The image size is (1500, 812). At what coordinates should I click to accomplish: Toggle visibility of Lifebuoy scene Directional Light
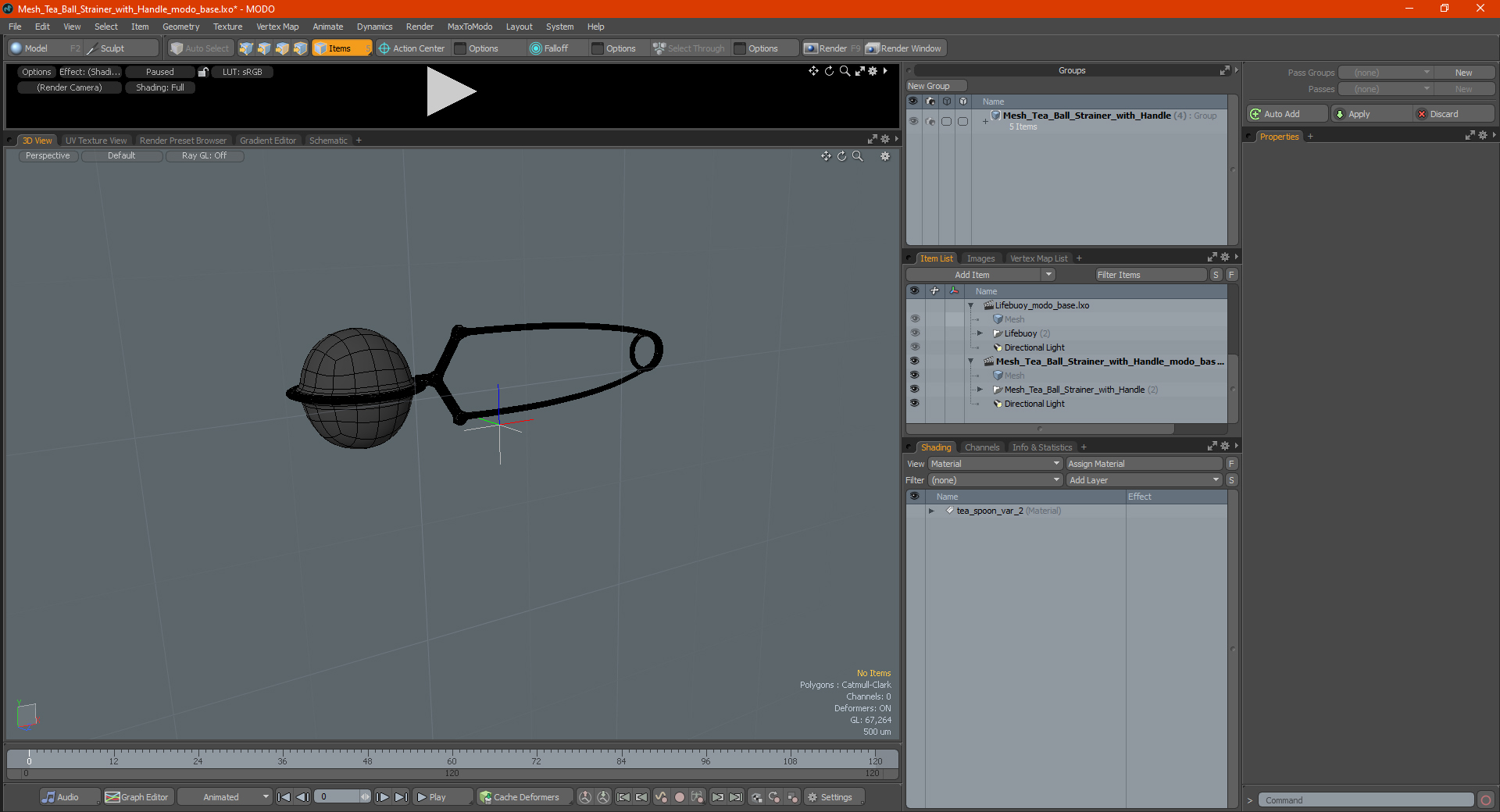point(914,347)
